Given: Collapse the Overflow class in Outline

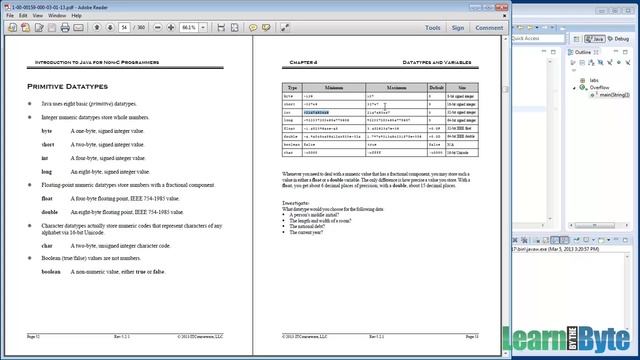Looking at the screenshot, I should [x=574, y=88].
